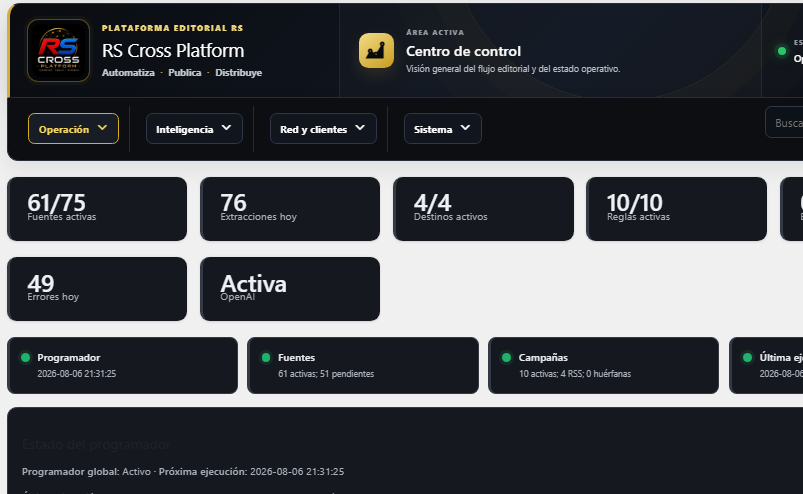Screen dimensions: 803x494
Task: Click the Programador timestamp 2026-08-06 21:31:25
Action: [77, 374]
